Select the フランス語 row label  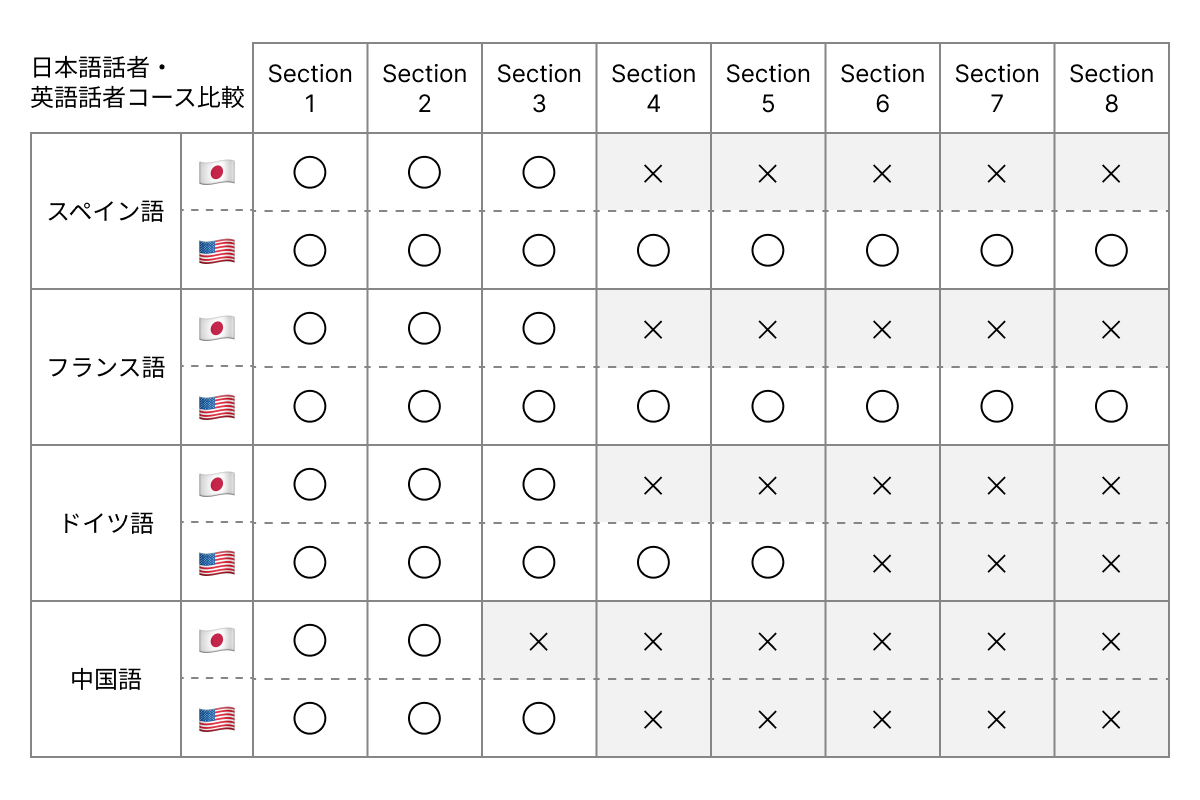(x=106, y=368)
